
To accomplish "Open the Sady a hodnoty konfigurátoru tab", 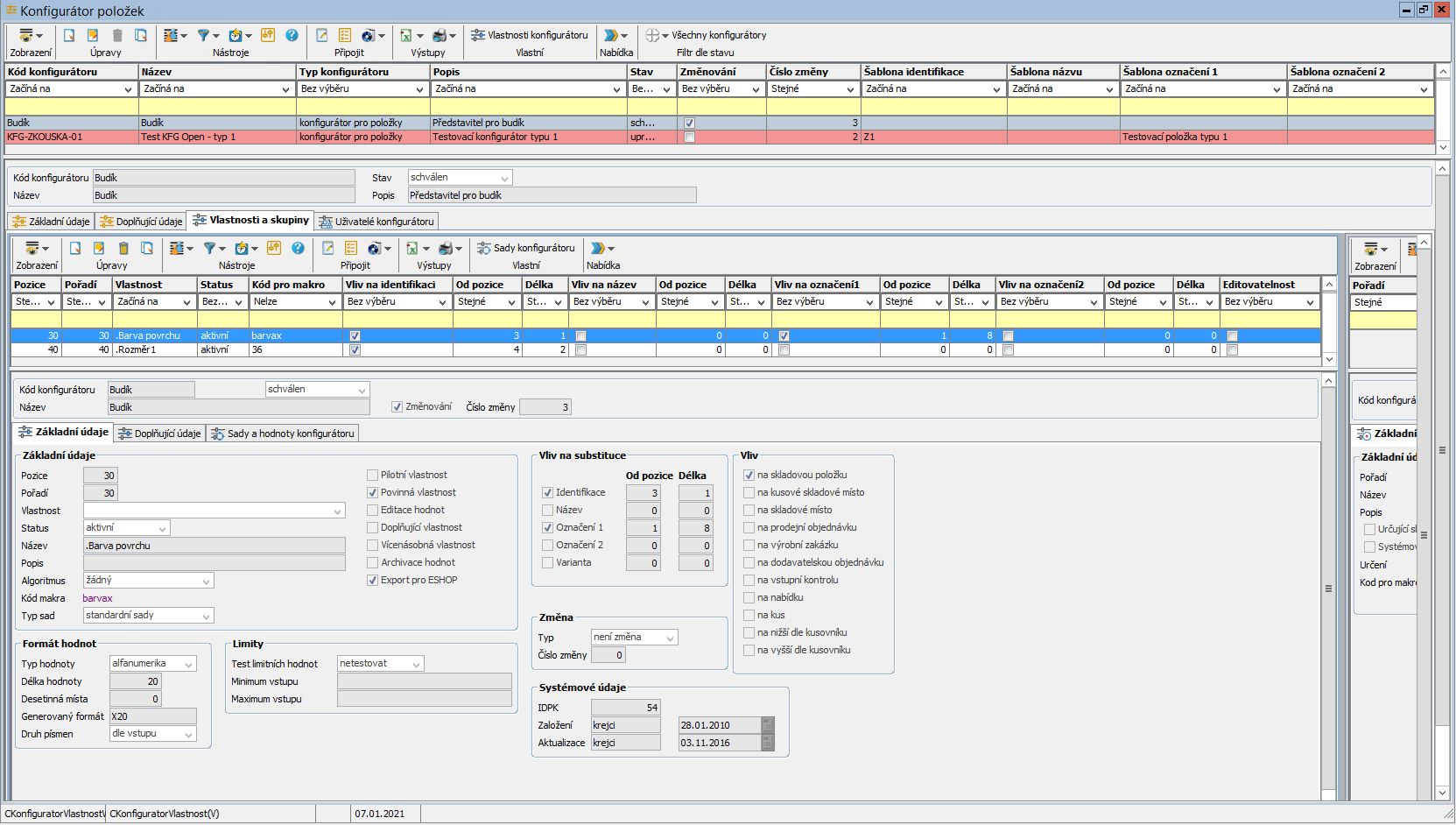I will [283, 434].
